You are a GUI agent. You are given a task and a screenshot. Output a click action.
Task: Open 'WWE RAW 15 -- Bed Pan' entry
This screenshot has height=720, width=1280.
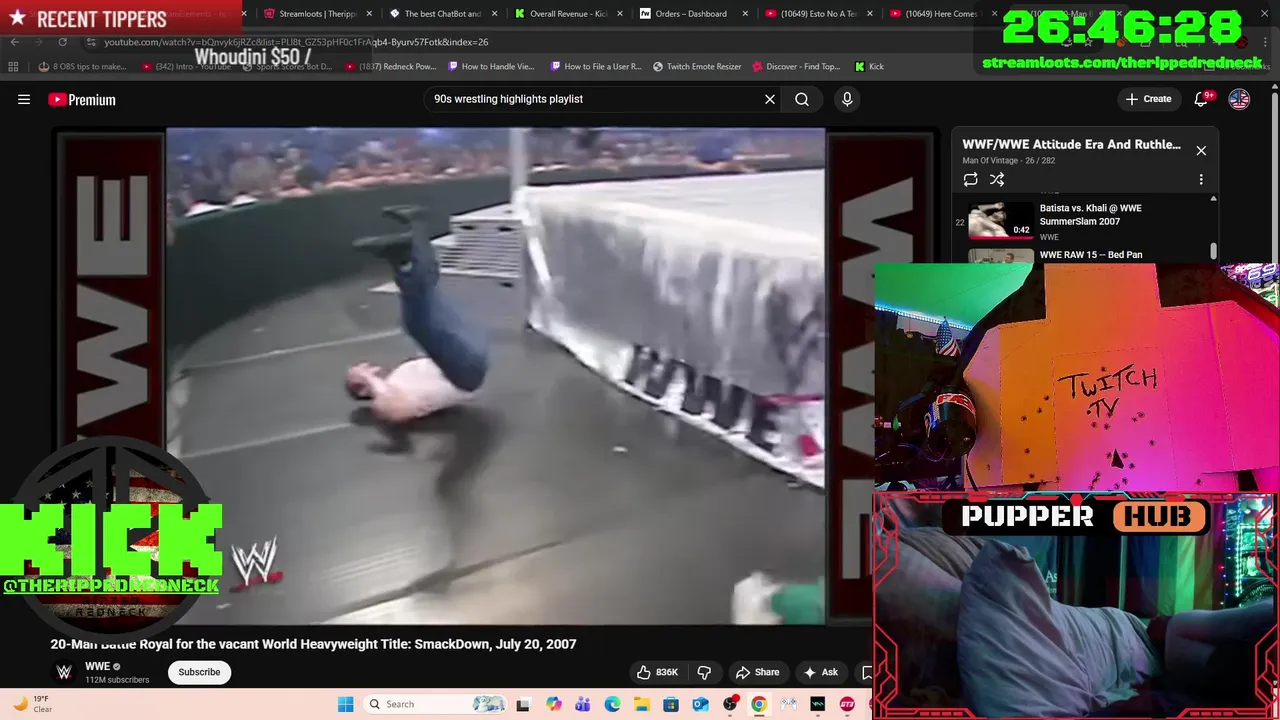(x=1091, y=255)
